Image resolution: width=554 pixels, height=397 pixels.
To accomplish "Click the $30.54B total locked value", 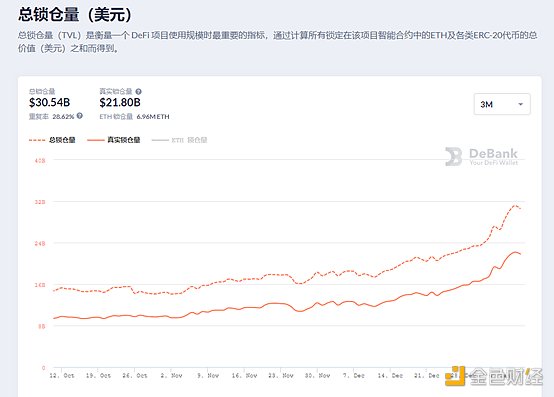I will click(x=49, y=102).
